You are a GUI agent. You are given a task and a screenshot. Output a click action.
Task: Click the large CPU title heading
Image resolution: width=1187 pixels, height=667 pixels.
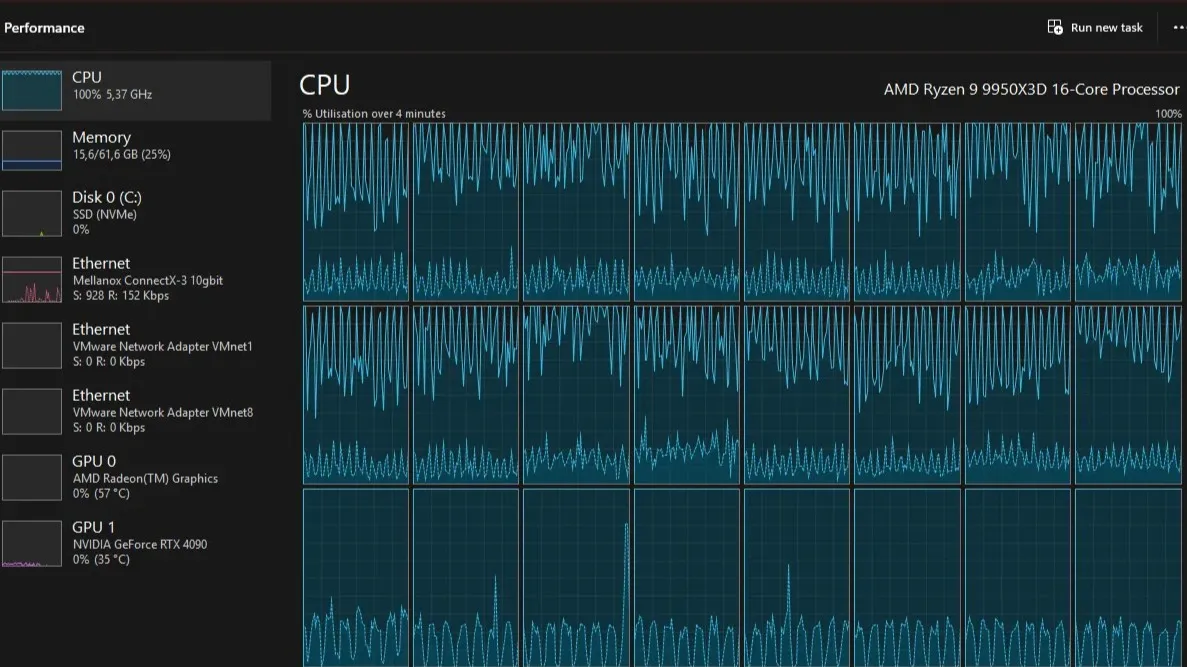(x=325, y=86)
